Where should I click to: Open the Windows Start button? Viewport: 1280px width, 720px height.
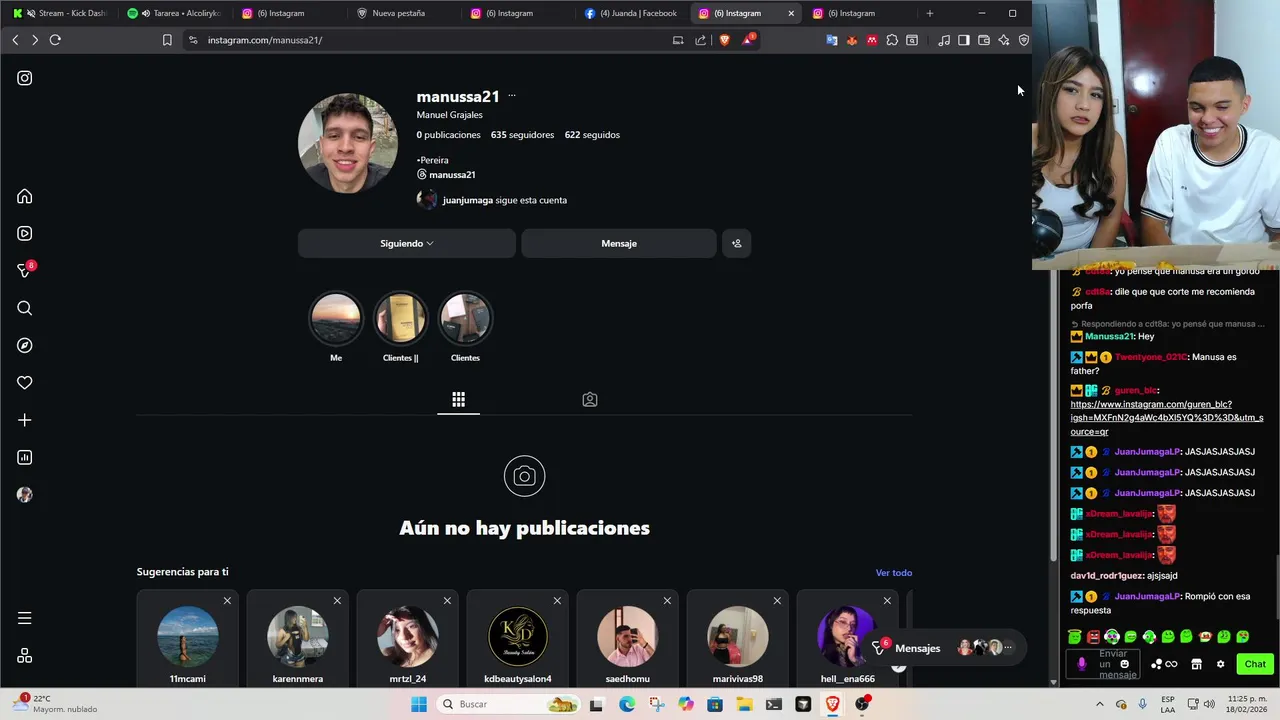coord(419,704)
